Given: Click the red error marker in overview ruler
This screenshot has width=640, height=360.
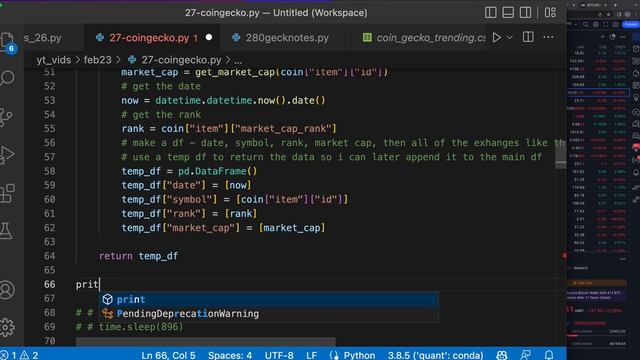Looking at the screenshot, I should 564,256.
